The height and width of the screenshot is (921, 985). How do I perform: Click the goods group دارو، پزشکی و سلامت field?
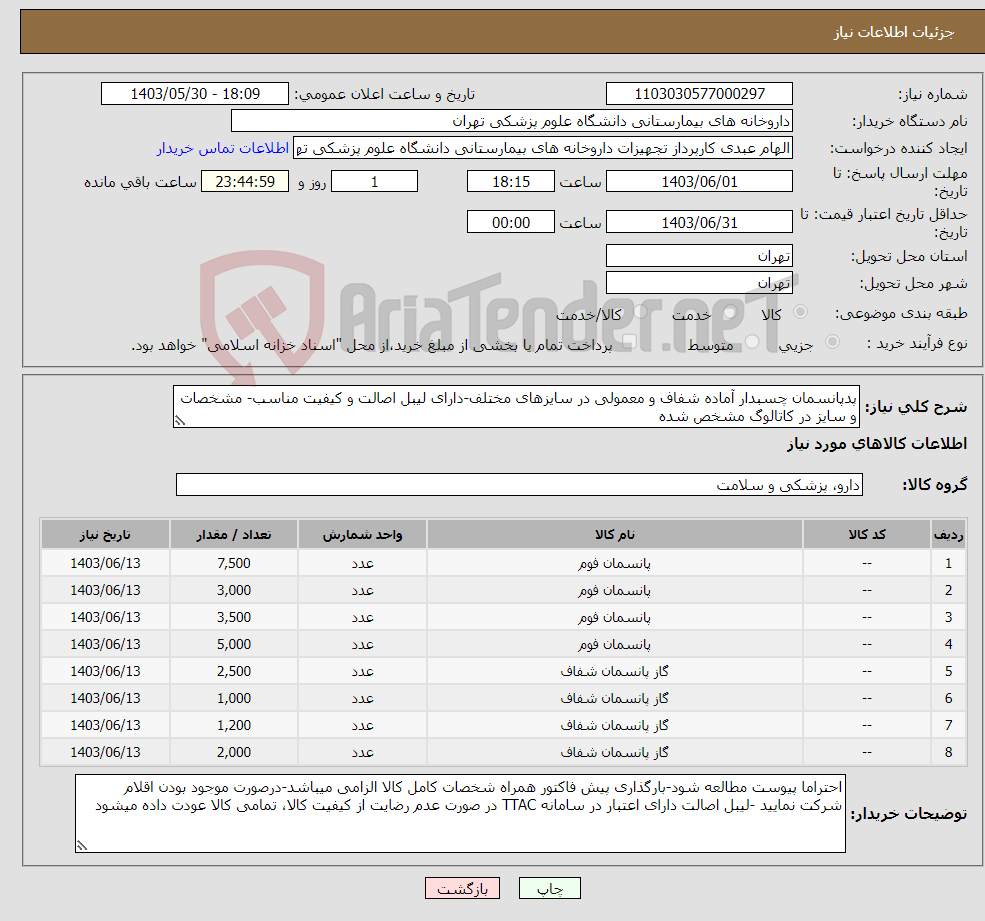pos(520,485)
